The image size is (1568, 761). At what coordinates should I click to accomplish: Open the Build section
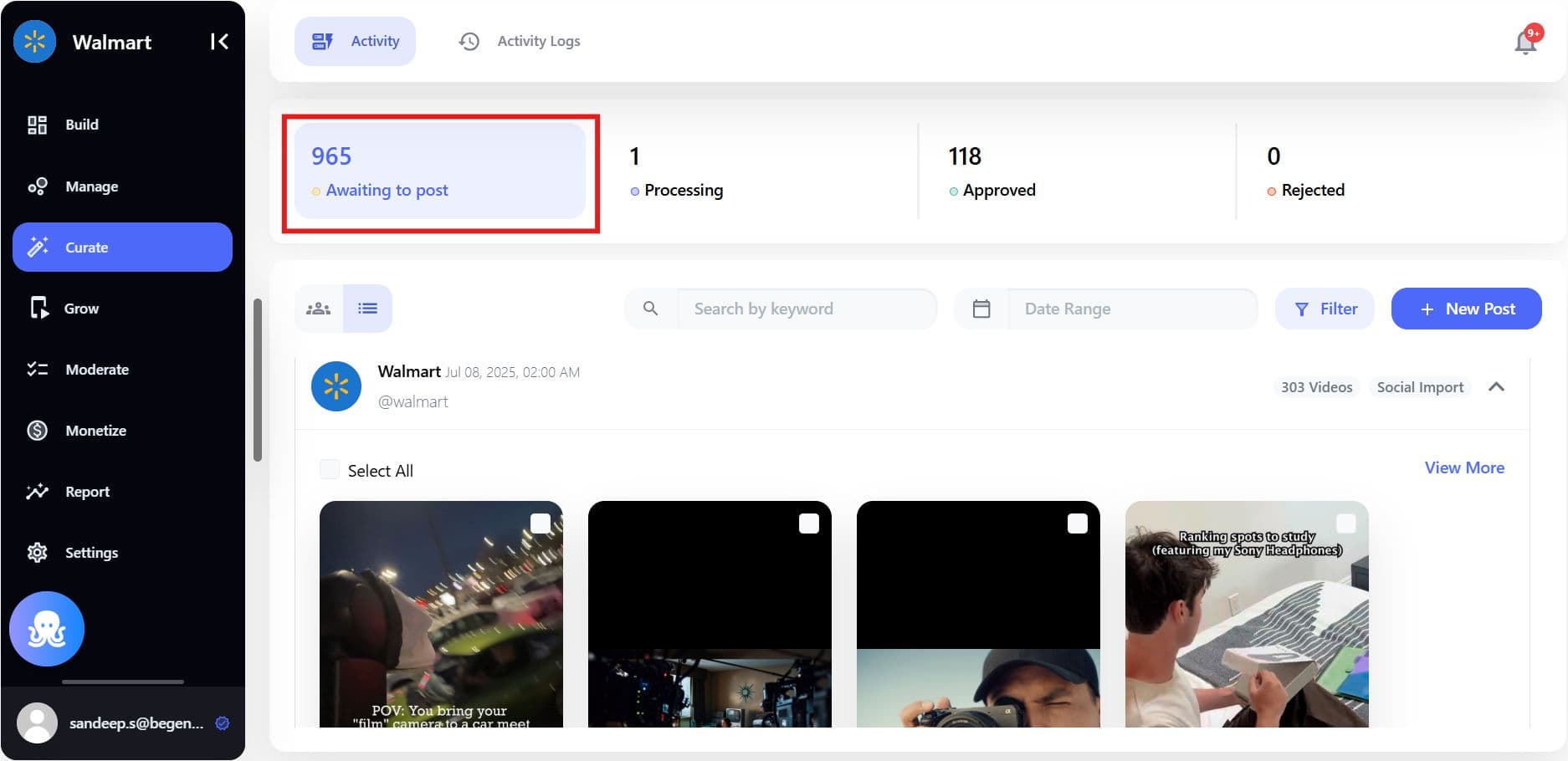[x=122, y=125]
